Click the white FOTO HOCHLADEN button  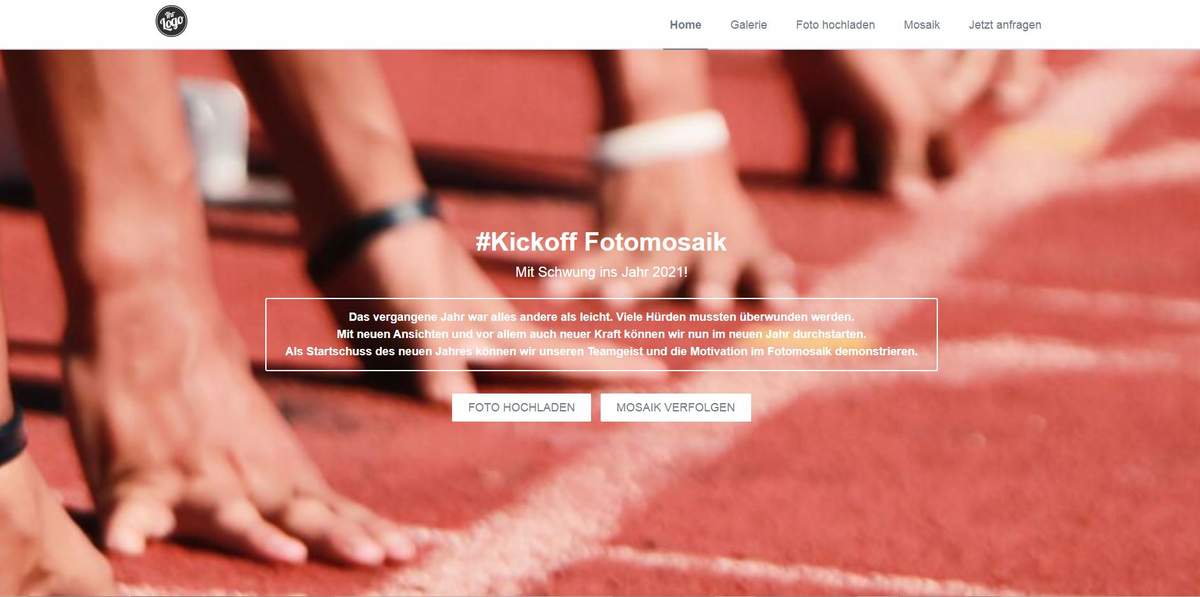pos(521,407)
